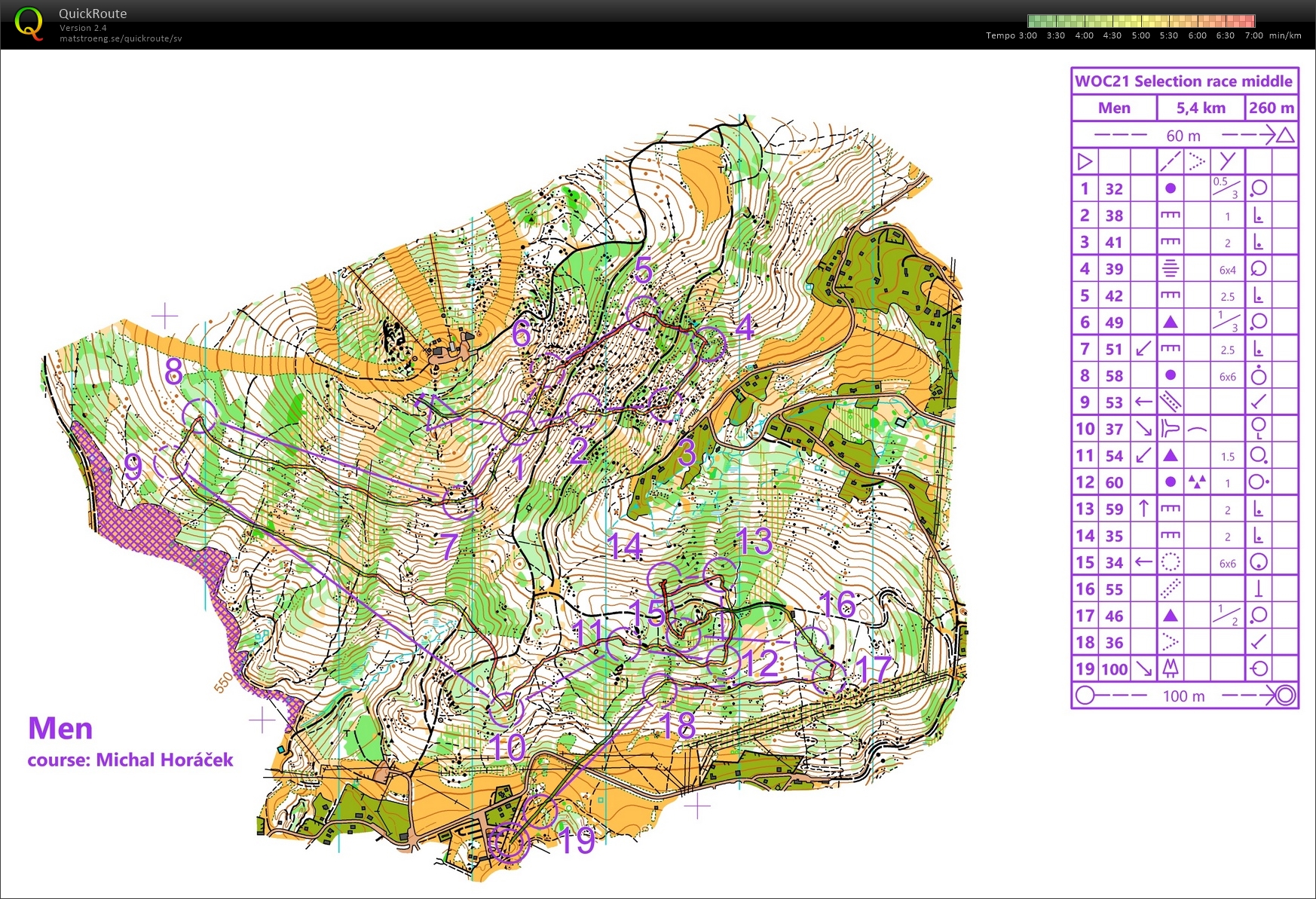Viewport: 1316px width, 899px height.
Task: Click 'course: Michal Horáček' text
Action: 130,760
